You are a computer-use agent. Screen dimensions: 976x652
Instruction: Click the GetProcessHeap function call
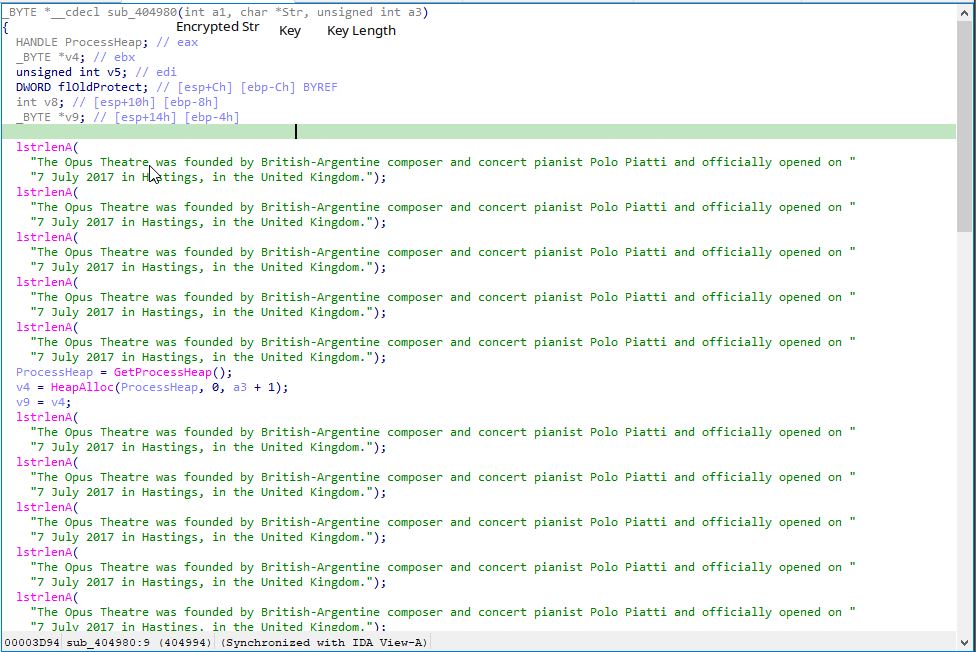[x=158, y=372]
